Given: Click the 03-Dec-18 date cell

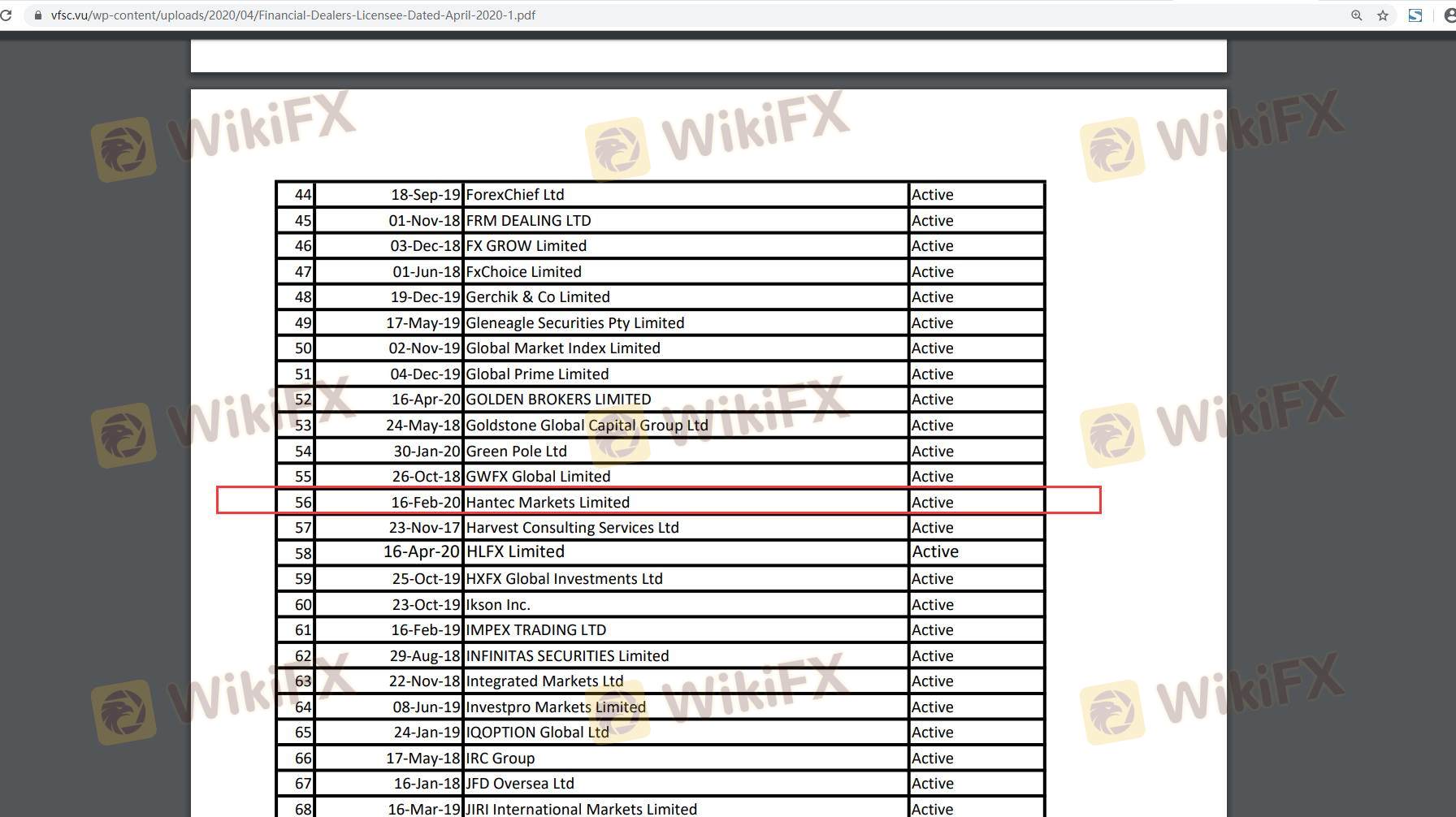Looking at the screenshot, I should [x=425, y=246].
